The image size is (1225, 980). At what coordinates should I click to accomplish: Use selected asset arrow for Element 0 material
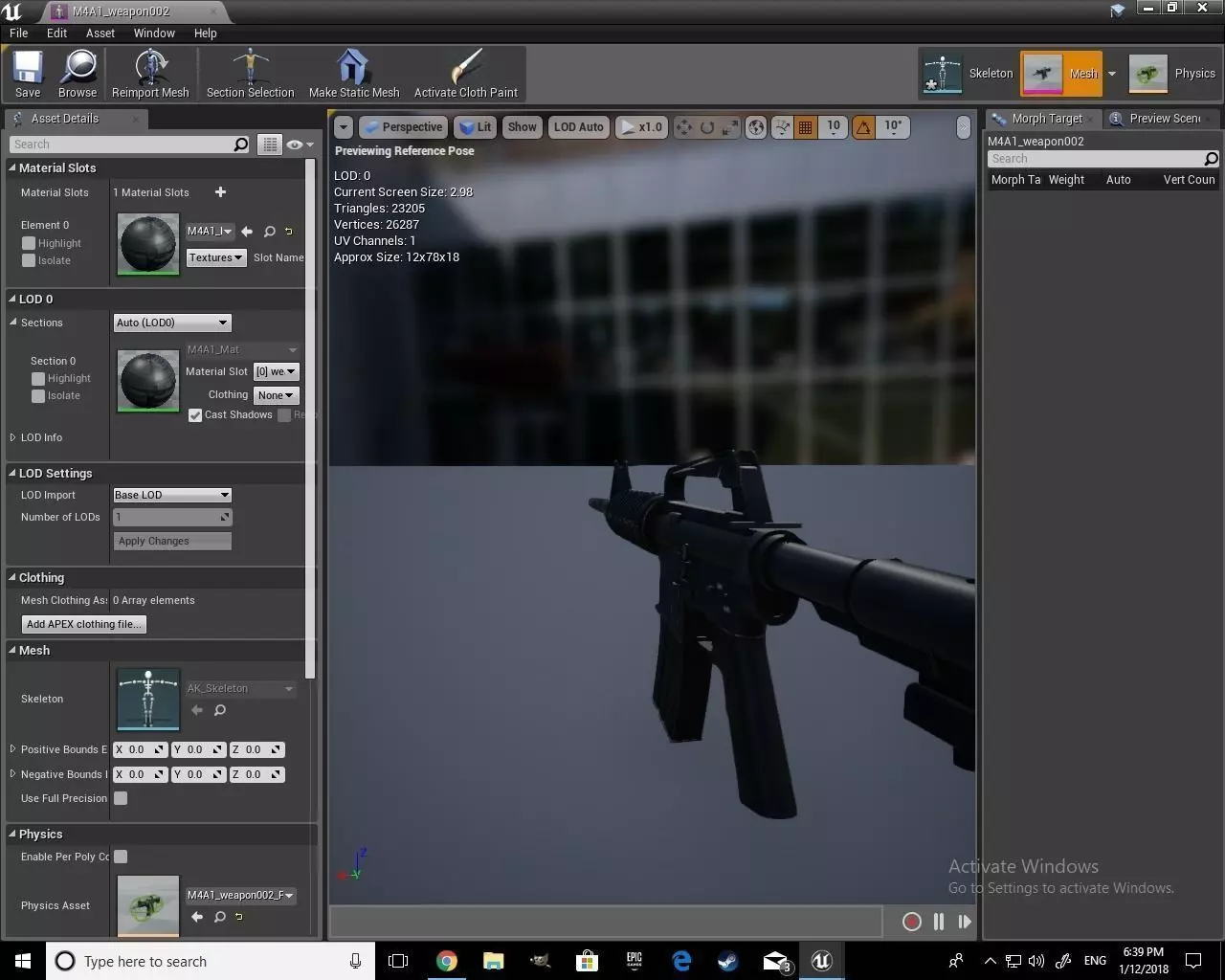pyautogui.click(x=247, y=232)
